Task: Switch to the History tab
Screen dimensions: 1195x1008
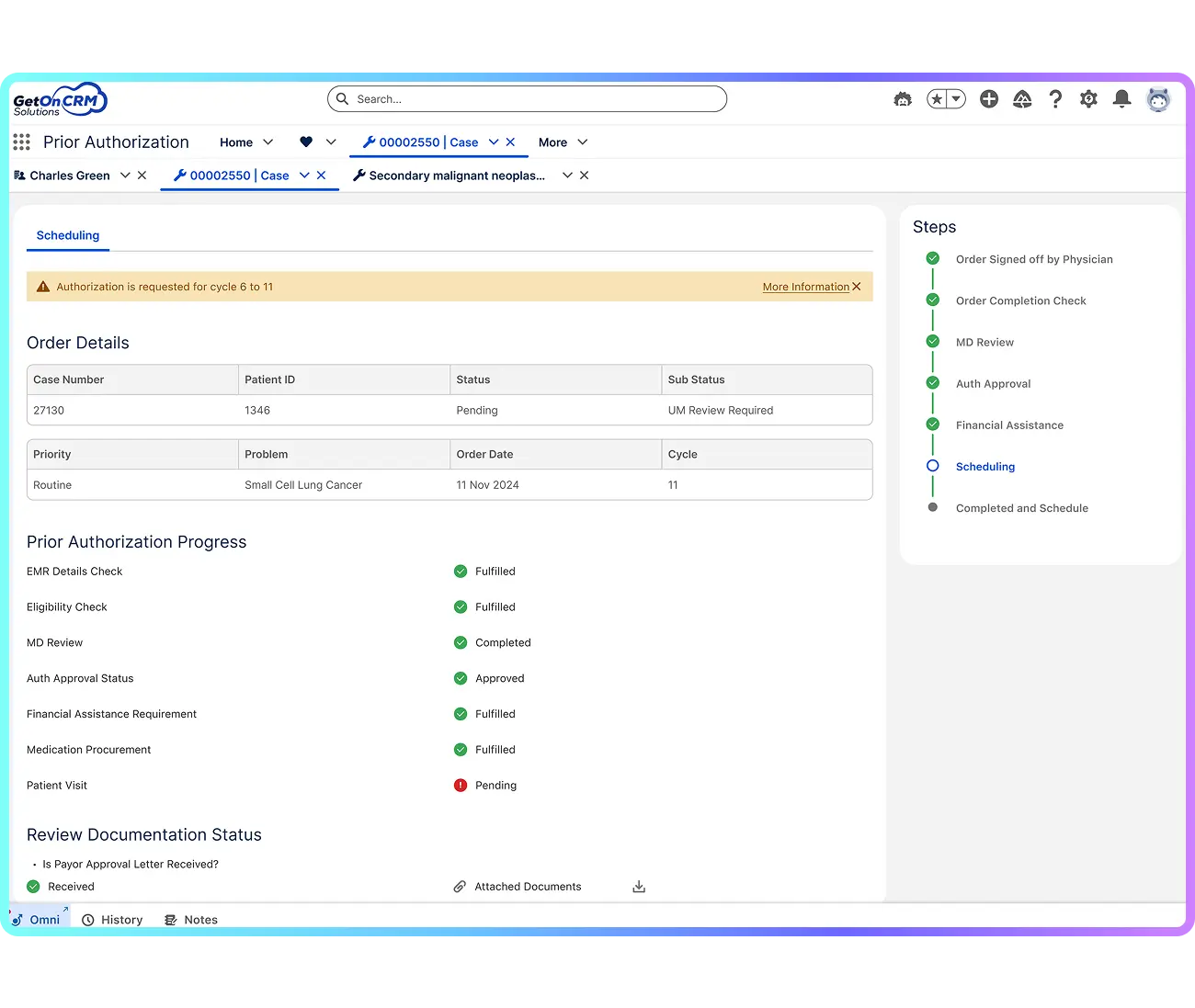Action: click(112, 919)
